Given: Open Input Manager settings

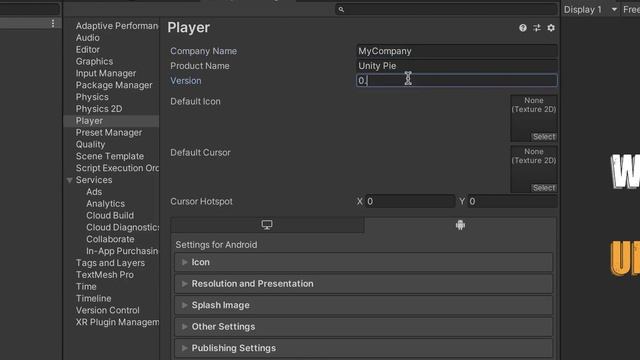Looking at the screenshot, I should pos(106,73).
